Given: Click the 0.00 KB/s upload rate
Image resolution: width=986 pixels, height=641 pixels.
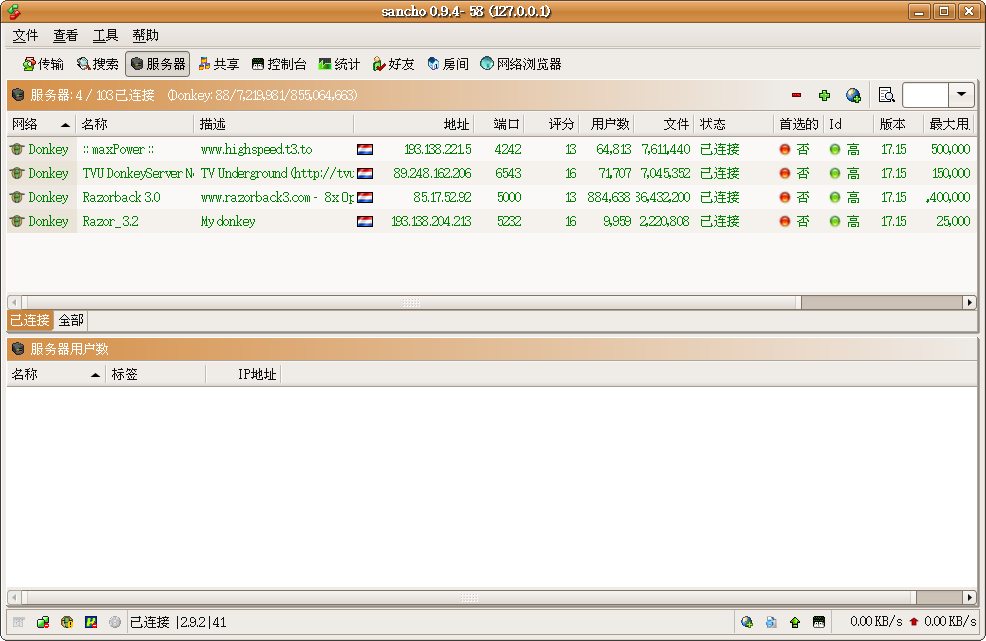Looking at the screenshot, I should [950, 621].
